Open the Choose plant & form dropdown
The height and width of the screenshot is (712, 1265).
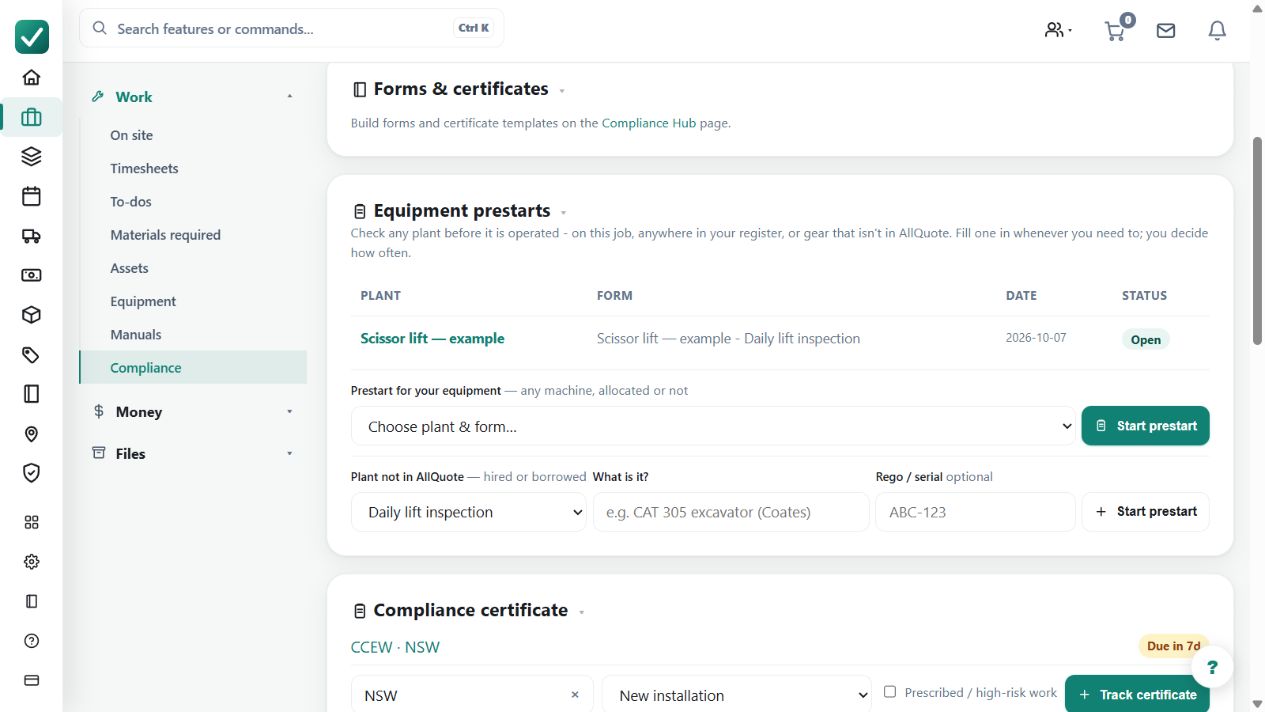pyautogui.click(x=713, y=426)
